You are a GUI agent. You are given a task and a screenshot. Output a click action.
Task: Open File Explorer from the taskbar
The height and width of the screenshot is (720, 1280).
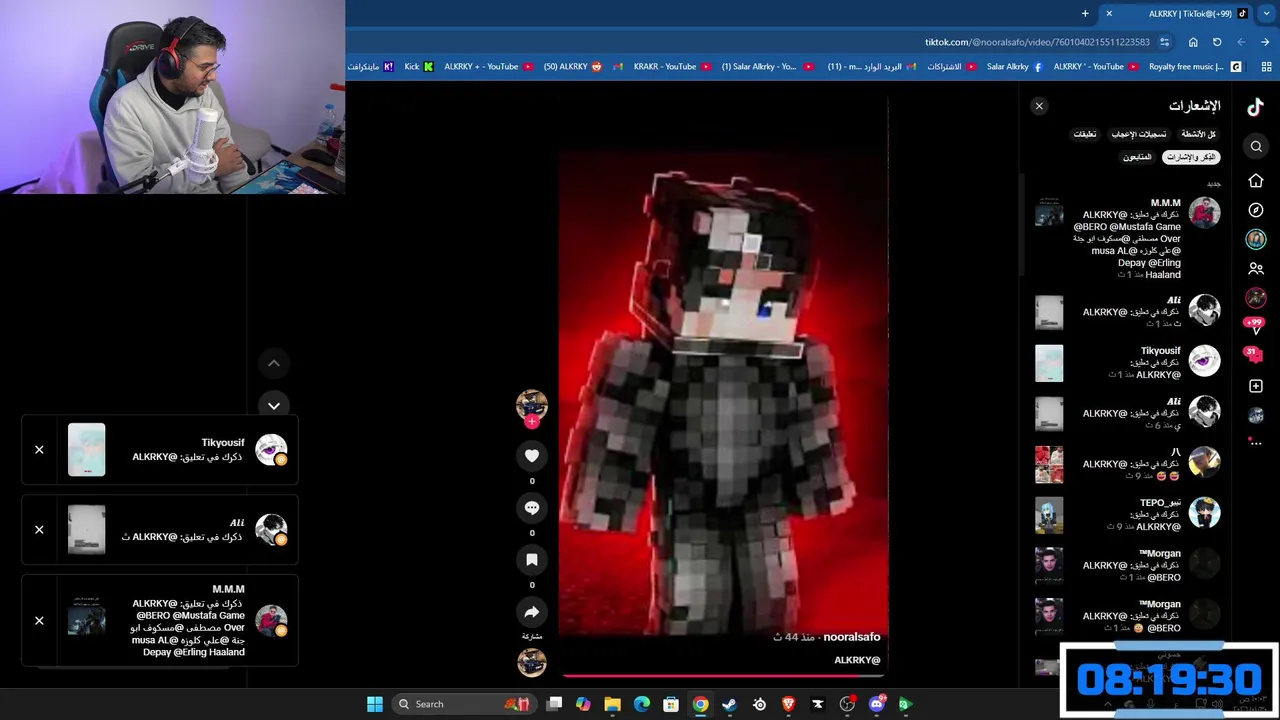[x=612, y=704]
